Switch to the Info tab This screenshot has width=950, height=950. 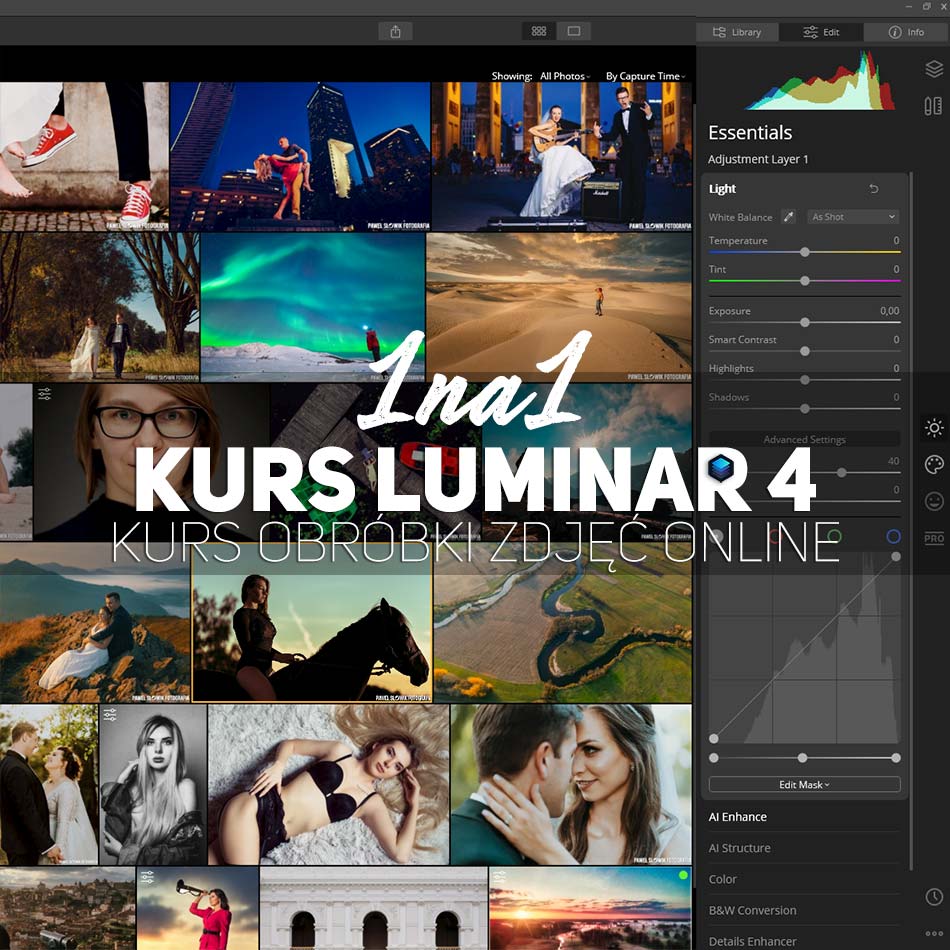pyautogui.click(x=906, y=32)
